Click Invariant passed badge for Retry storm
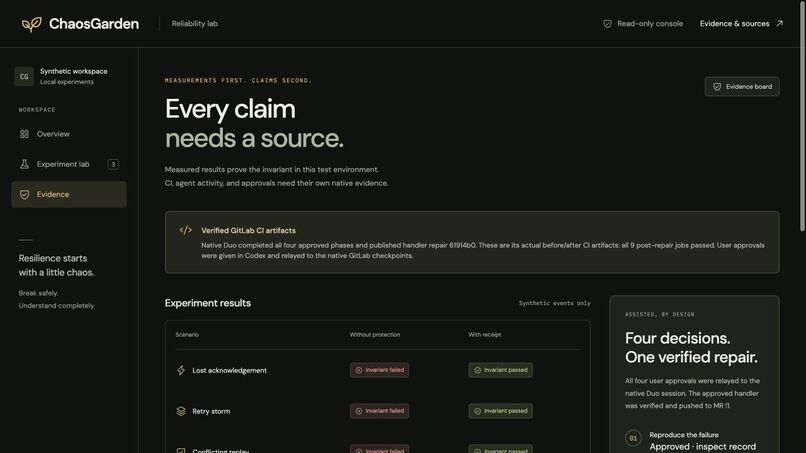 click(x=500, y=411)
